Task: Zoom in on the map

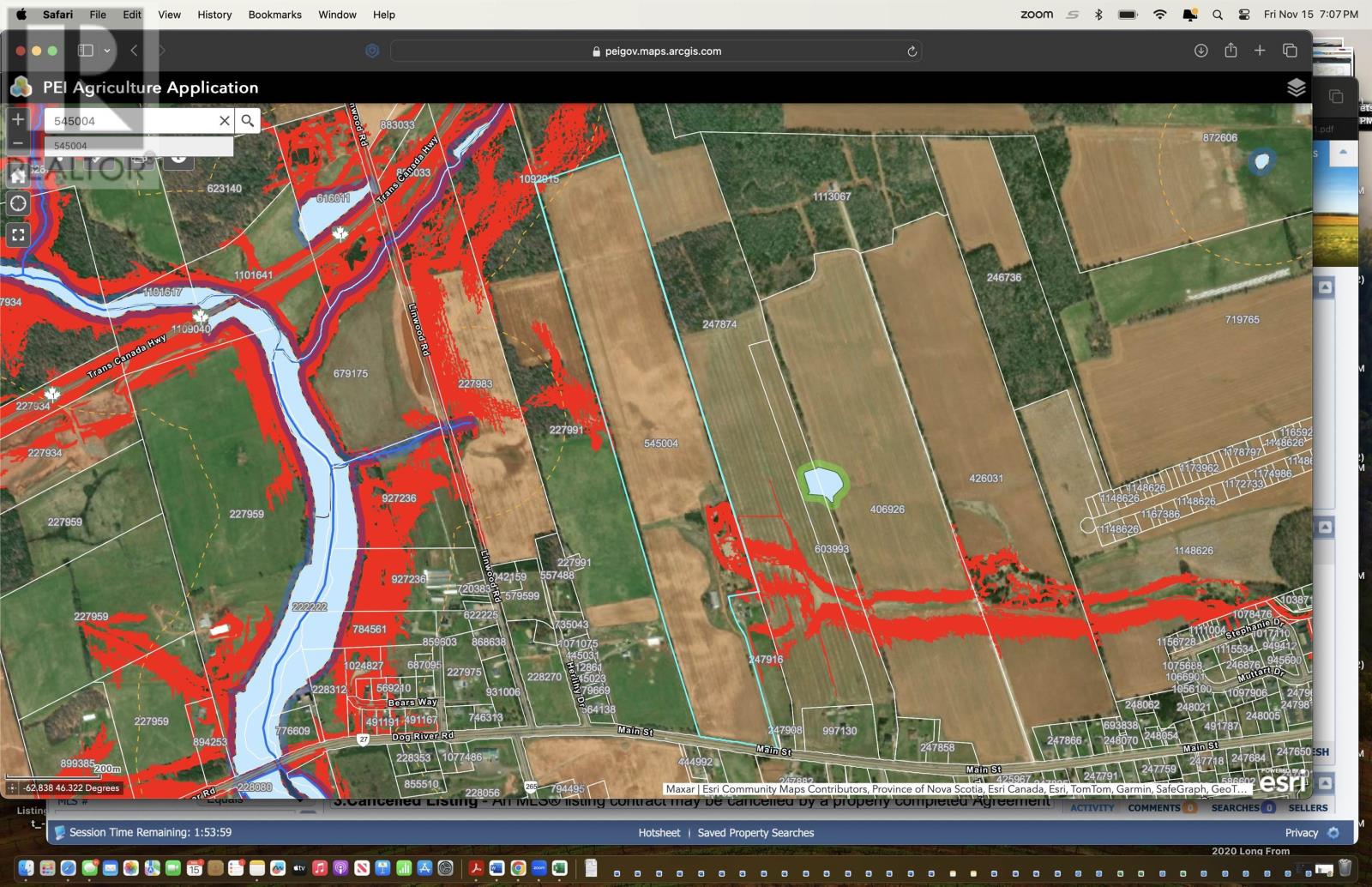Action: (x=18, y=120)
